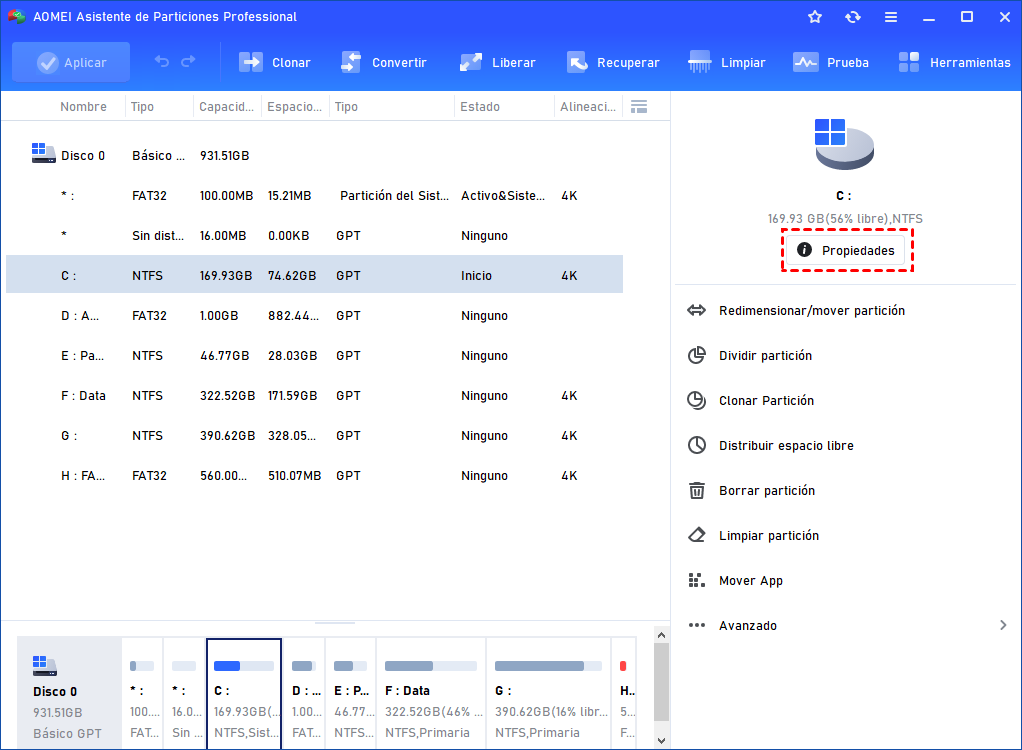Screen dimensions: 1022x750
Task: Click the refresh icon in title bar
Action: pyautogui.click(x=853, y=17)
